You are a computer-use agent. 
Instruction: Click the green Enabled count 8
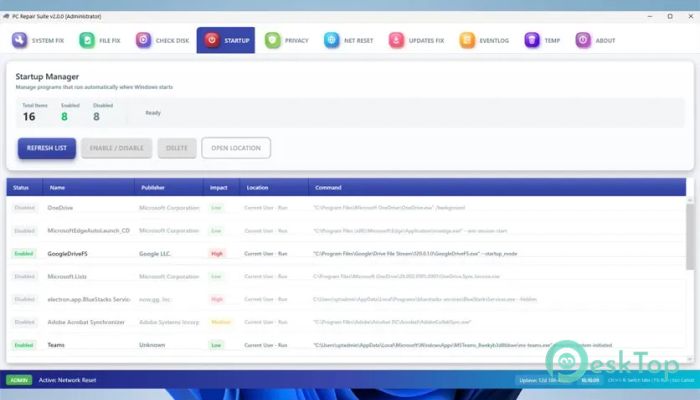tap(64, 117)
